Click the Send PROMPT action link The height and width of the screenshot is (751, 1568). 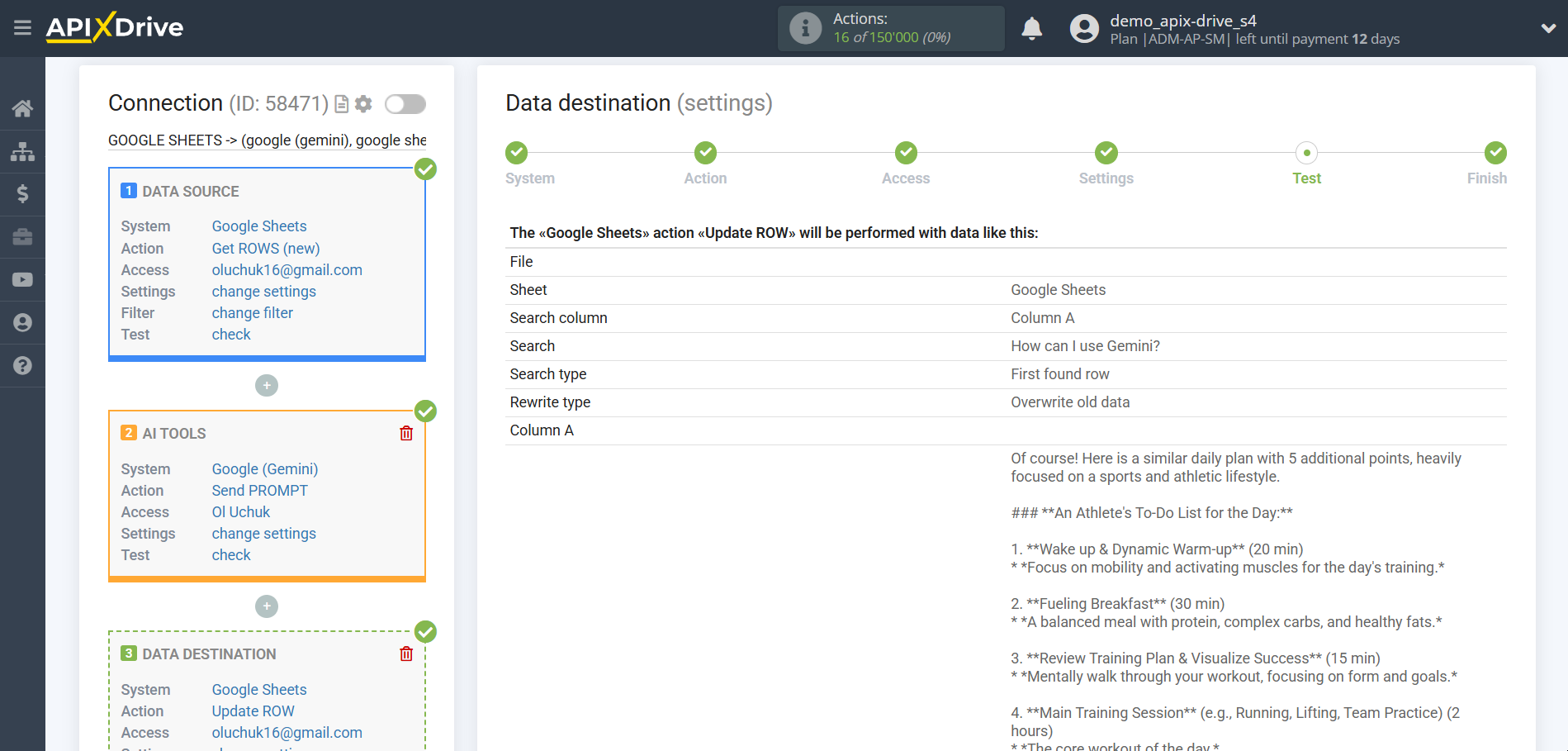click(259, 491)
